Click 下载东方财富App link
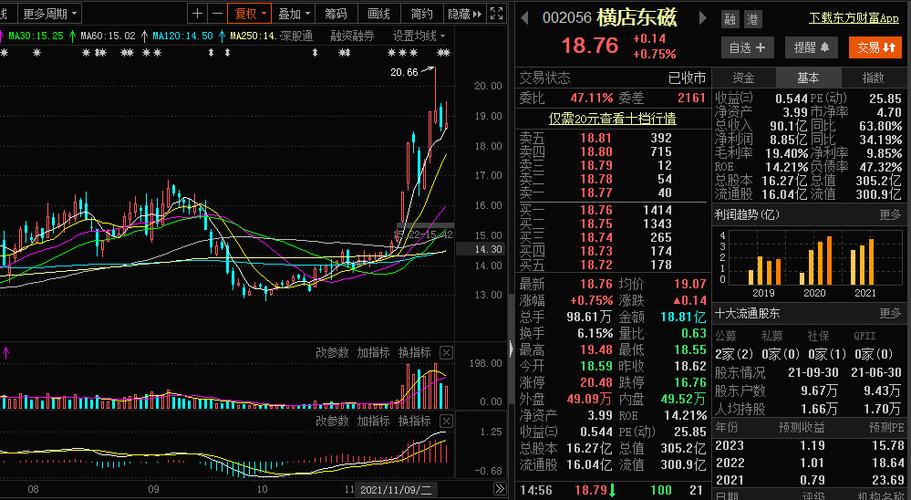 [x=854, y=18]
